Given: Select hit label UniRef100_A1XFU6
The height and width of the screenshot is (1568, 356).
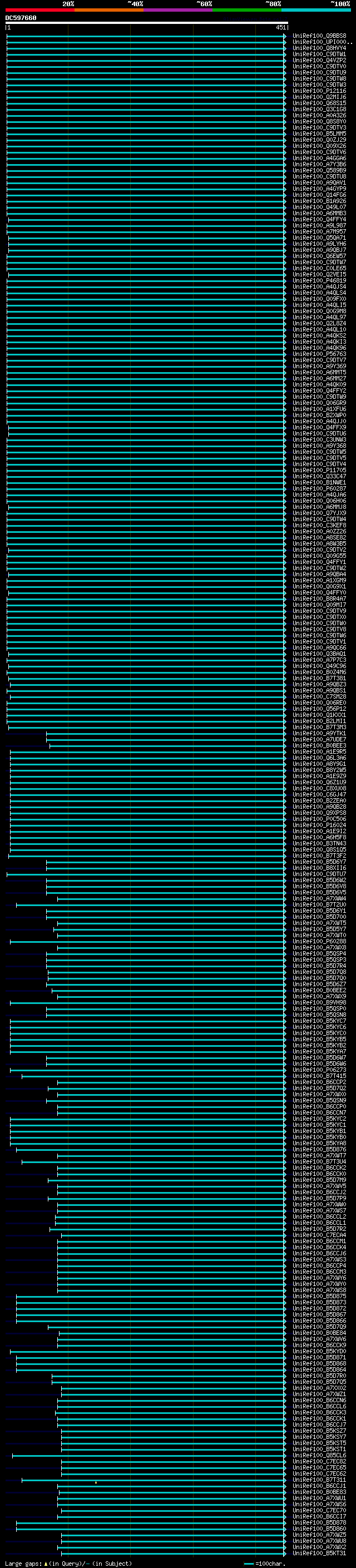Looking at the screenshot, I should [319, 409].
